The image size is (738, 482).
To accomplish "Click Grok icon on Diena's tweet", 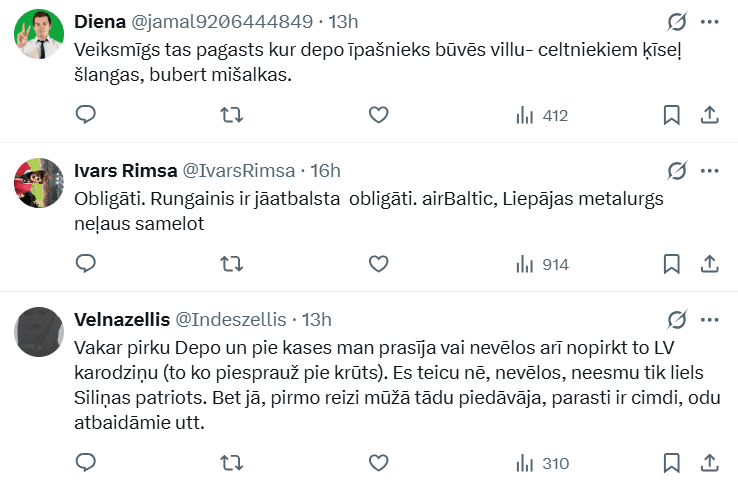I will [676, 22].
